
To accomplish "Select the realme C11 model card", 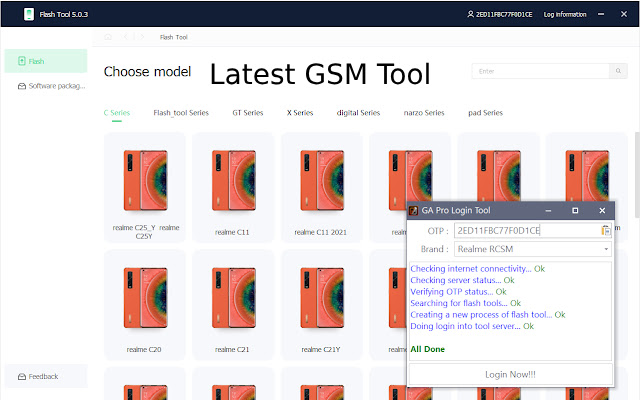I will 233,188.
